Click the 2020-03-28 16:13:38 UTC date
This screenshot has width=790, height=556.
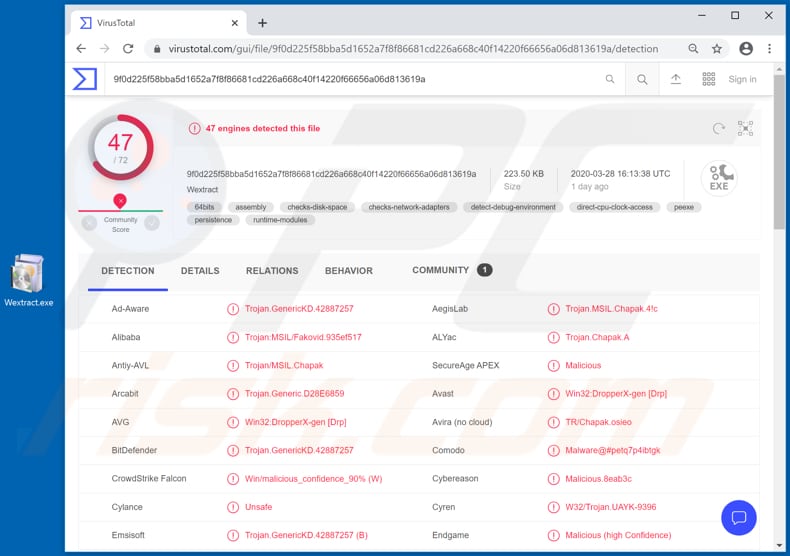[x=620, y=174]
